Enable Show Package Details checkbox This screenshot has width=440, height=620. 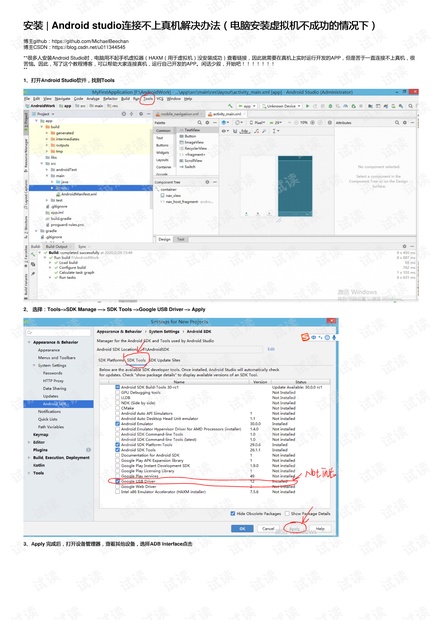(287, 513)
